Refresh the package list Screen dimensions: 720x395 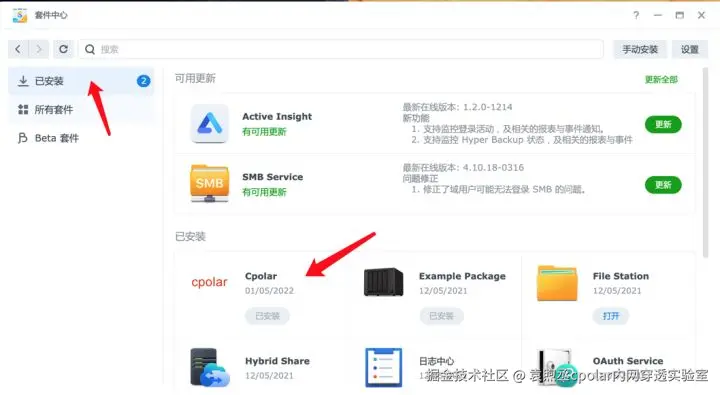pyautogui.click(x=63, y=49)
